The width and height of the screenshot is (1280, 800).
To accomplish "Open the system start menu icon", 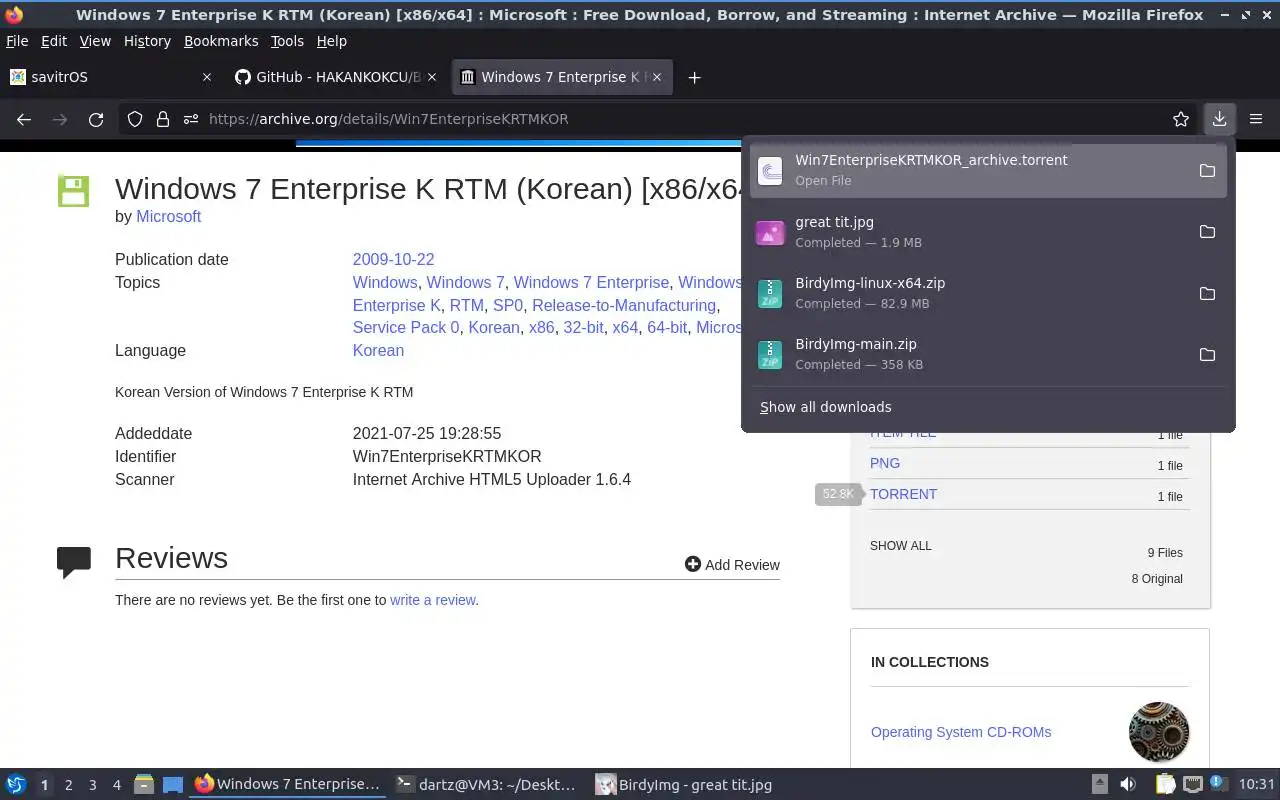I will tap(16, 784).
